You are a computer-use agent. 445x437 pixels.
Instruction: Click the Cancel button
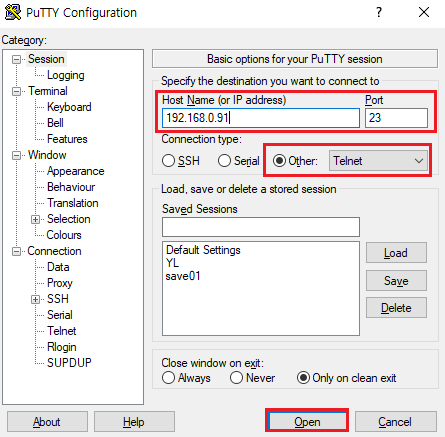(396, 422)
